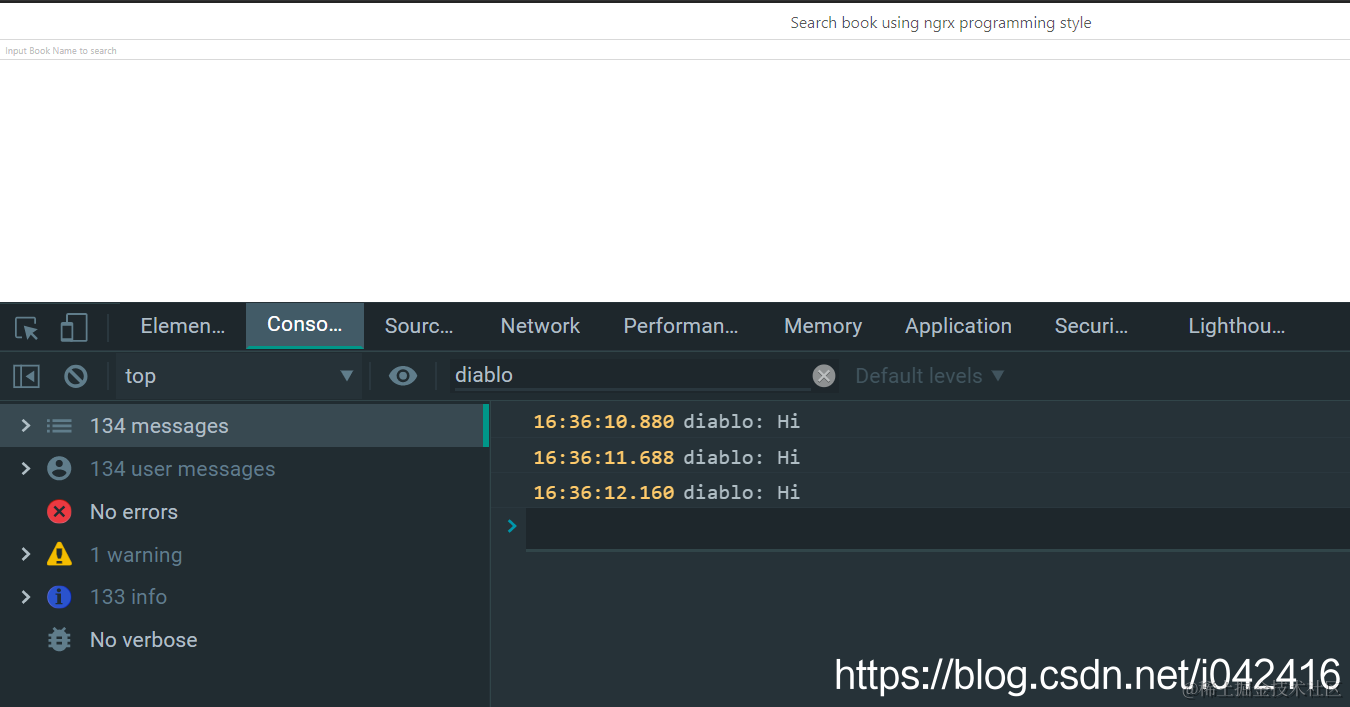Image resolution: width=1350 pixels, height=707 pixels.
Task: Click the Search book using ngrx heading
Action: tap(941, 23)
